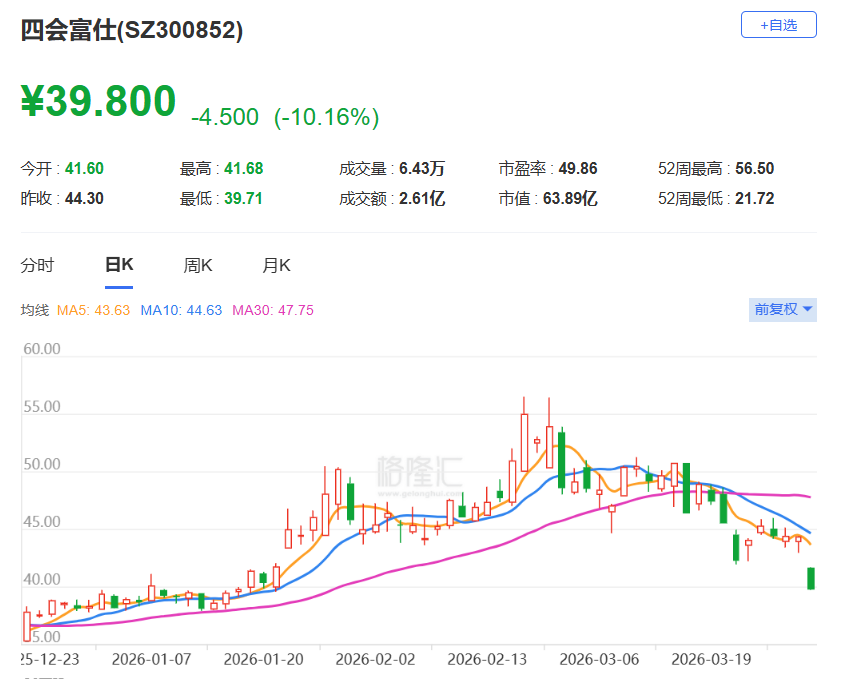Select the last green candlestick on the chart
This screenshot has height=679, width=861.
point(811,578)
